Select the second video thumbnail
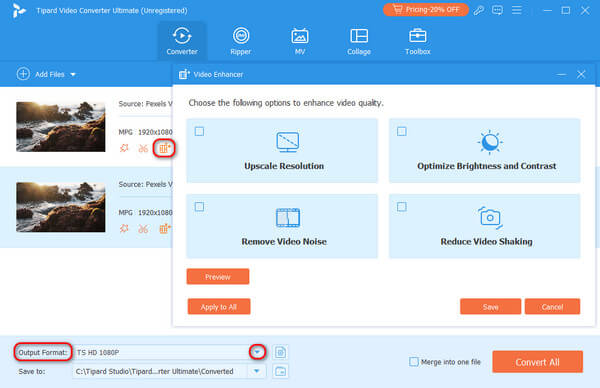Screen dimensions: 600x388 click(x=60, y=207)
